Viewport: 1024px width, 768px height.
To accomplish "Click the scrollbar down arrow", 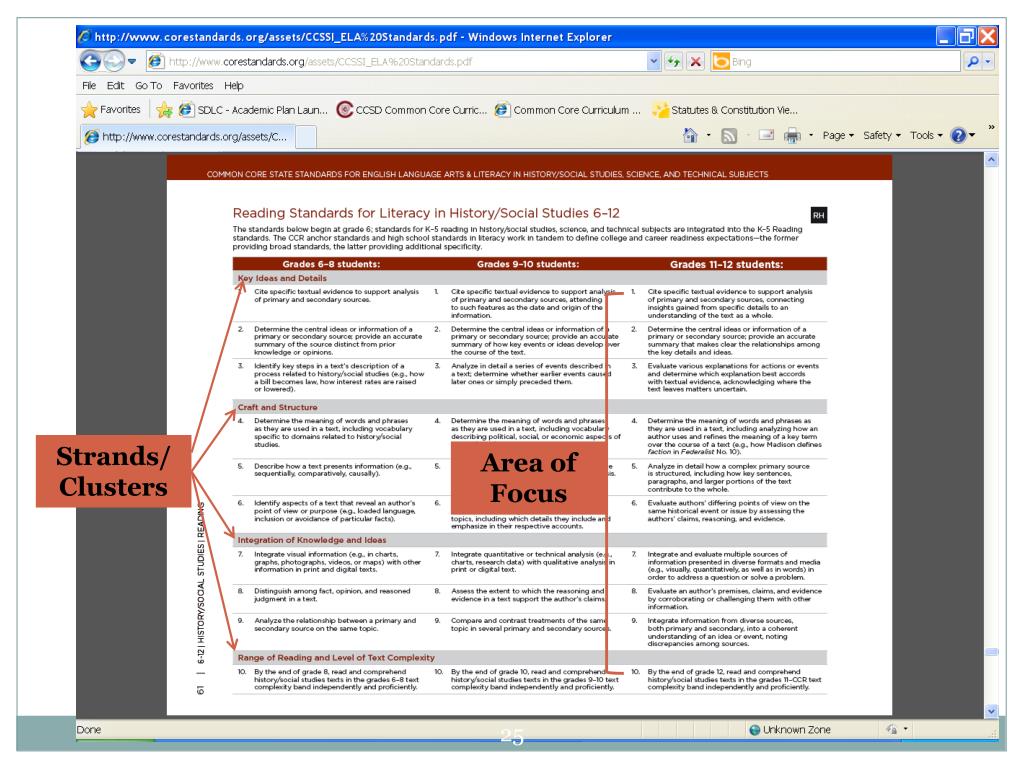I will click(991, 711).
